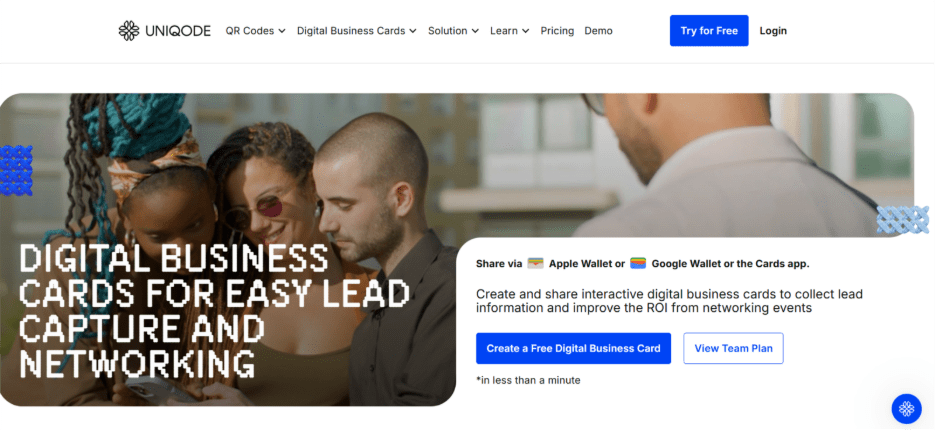936x430 pixels.
Task: Click the Uniqode flower logo icon
Action: click(128, 30)
